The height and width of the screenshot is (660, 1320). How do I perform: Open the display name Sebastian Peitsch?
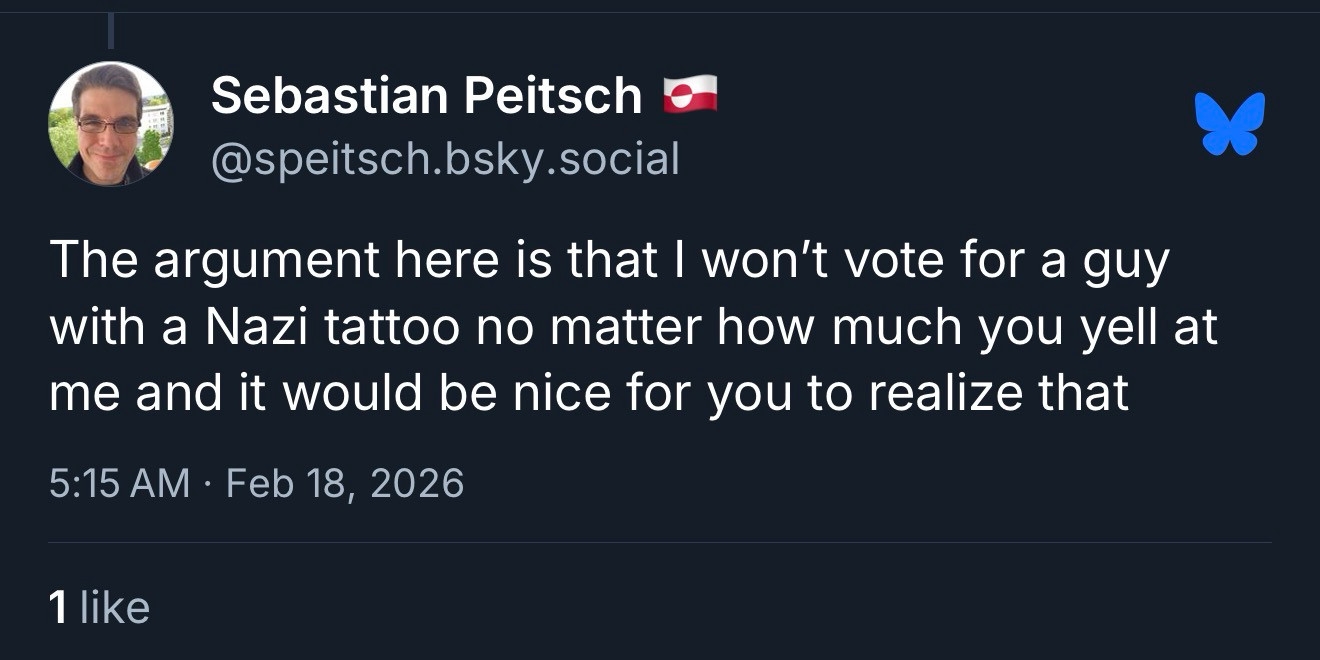pyautogui.click(x=426, y=96)
